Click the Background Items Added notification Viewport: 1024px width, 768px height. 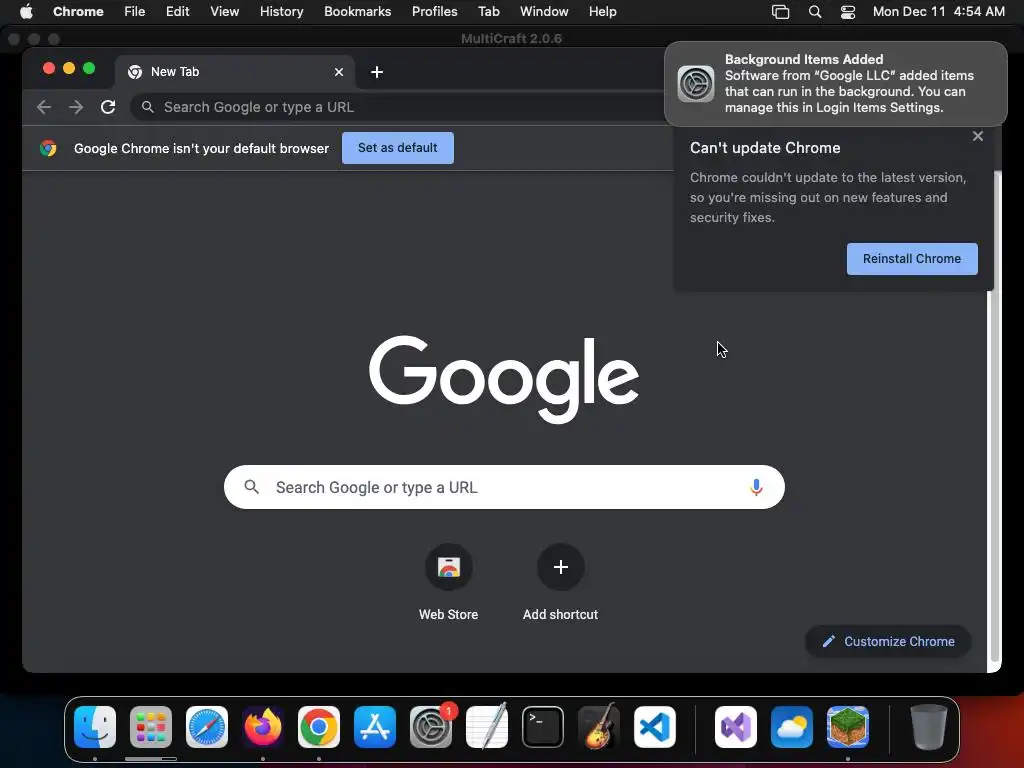836,84
